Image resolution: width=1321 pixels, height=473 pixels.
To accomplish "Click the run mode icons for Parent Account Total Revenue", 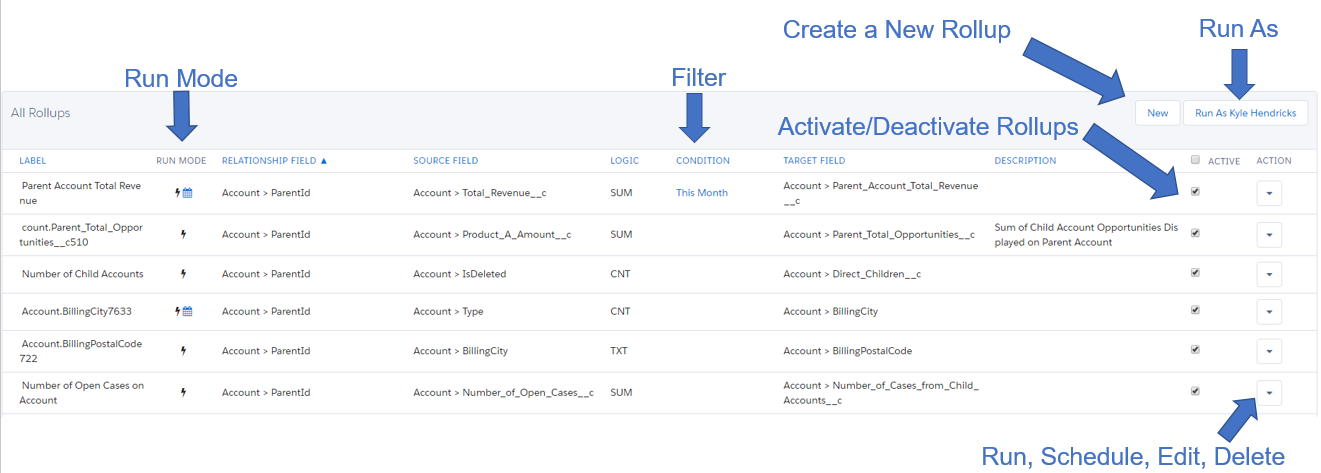I will click(184, 193).
